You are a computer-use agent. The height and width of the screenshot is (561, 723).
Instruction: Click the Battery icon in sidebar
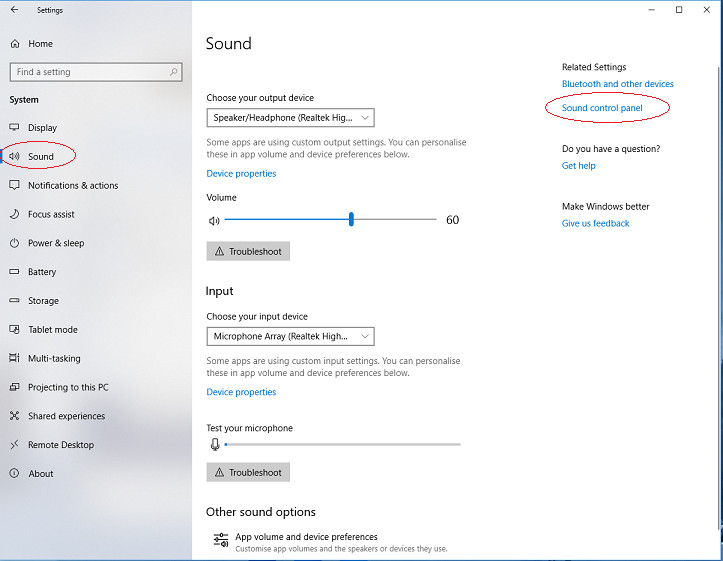[x=15, y=272]
